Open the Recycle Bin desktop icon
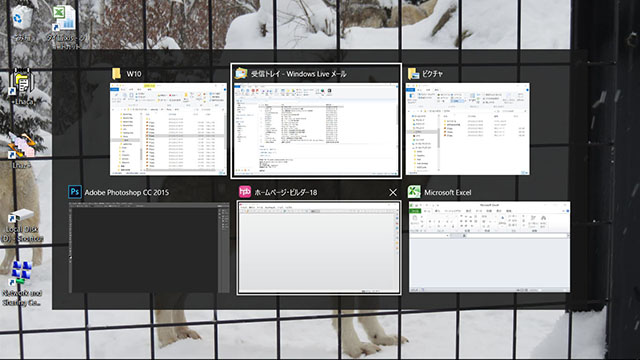The height and width of the screenshot is (360, 640). click(x=22, y=20)
